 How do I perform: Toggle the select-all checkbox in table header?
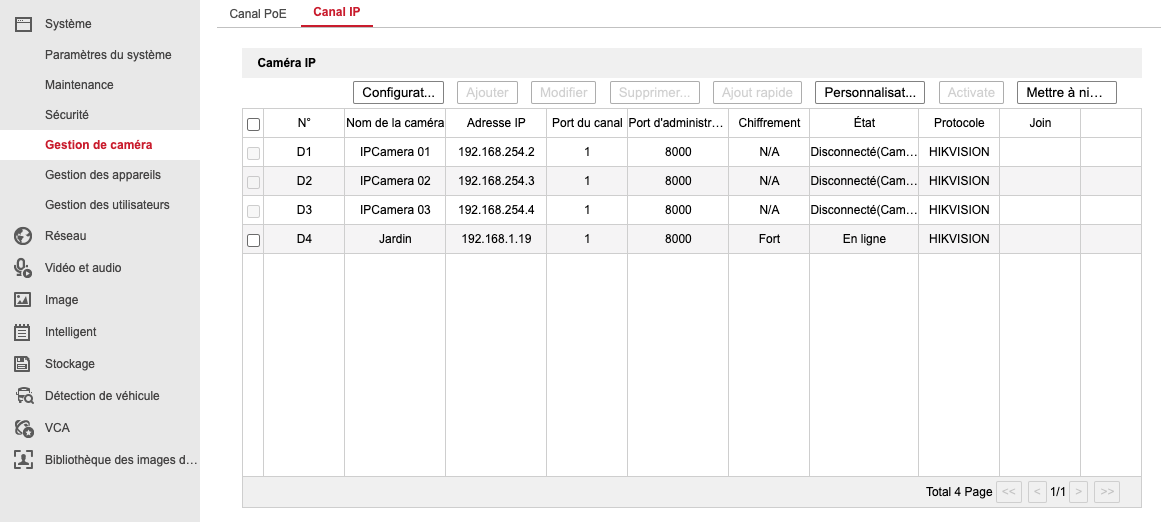253,124
